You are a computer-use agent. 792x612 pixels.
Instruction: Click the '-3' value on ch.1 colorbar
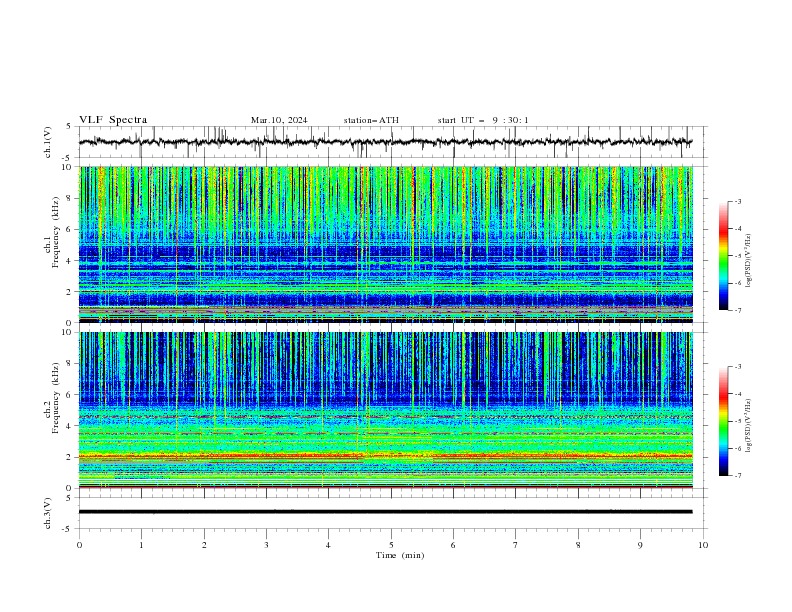pyautogui.click(x=737, y=201)
